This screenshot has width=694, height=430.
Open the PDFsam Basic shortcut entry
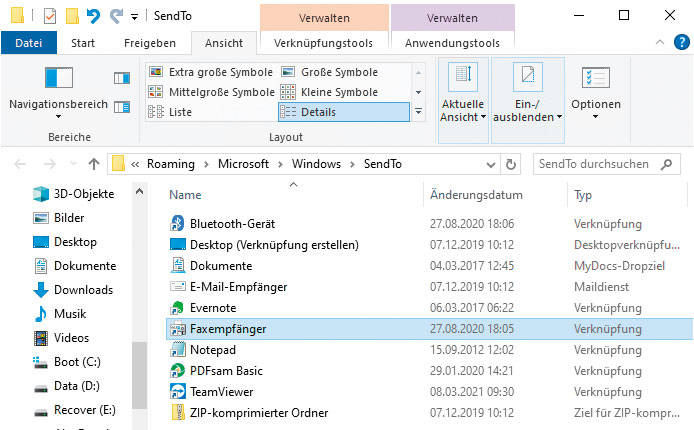226,371
